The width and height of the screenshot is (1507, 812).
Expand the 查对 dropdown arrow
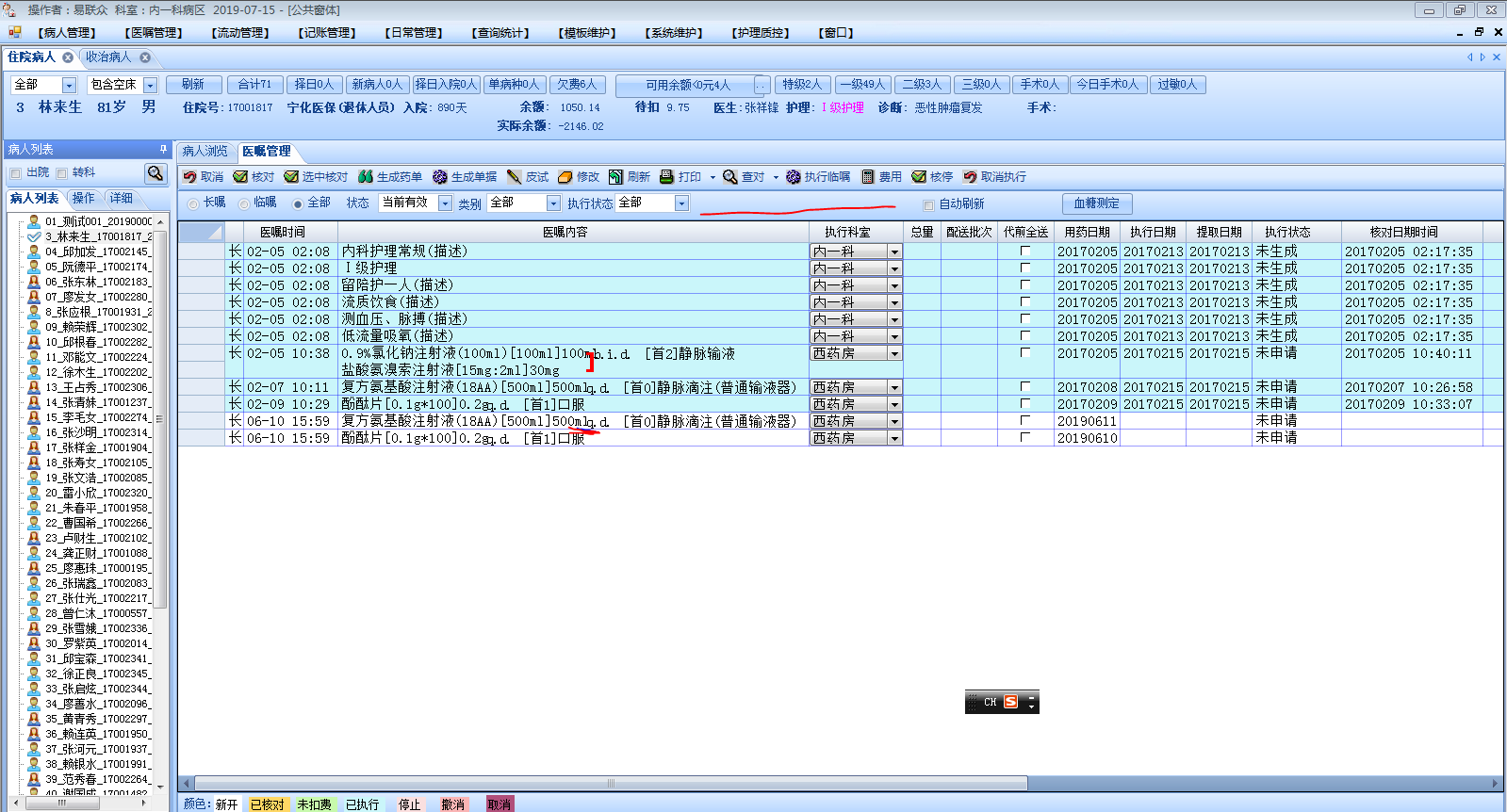coord(776,177)
